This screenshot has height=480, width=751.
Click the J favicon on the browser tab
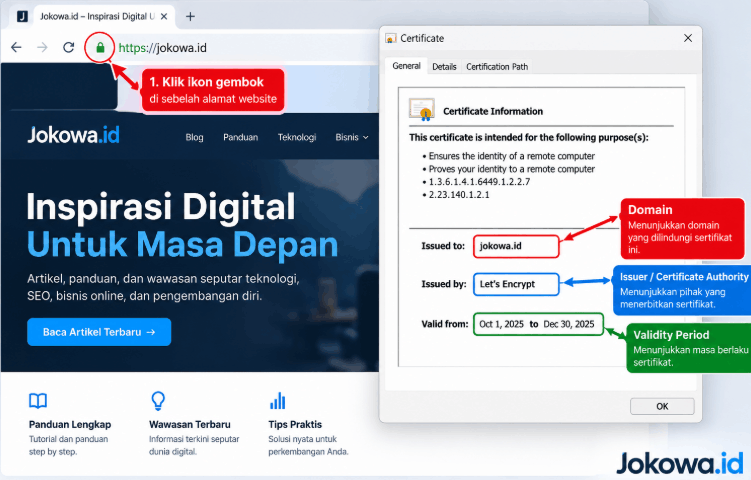click(x=22, y=16)
